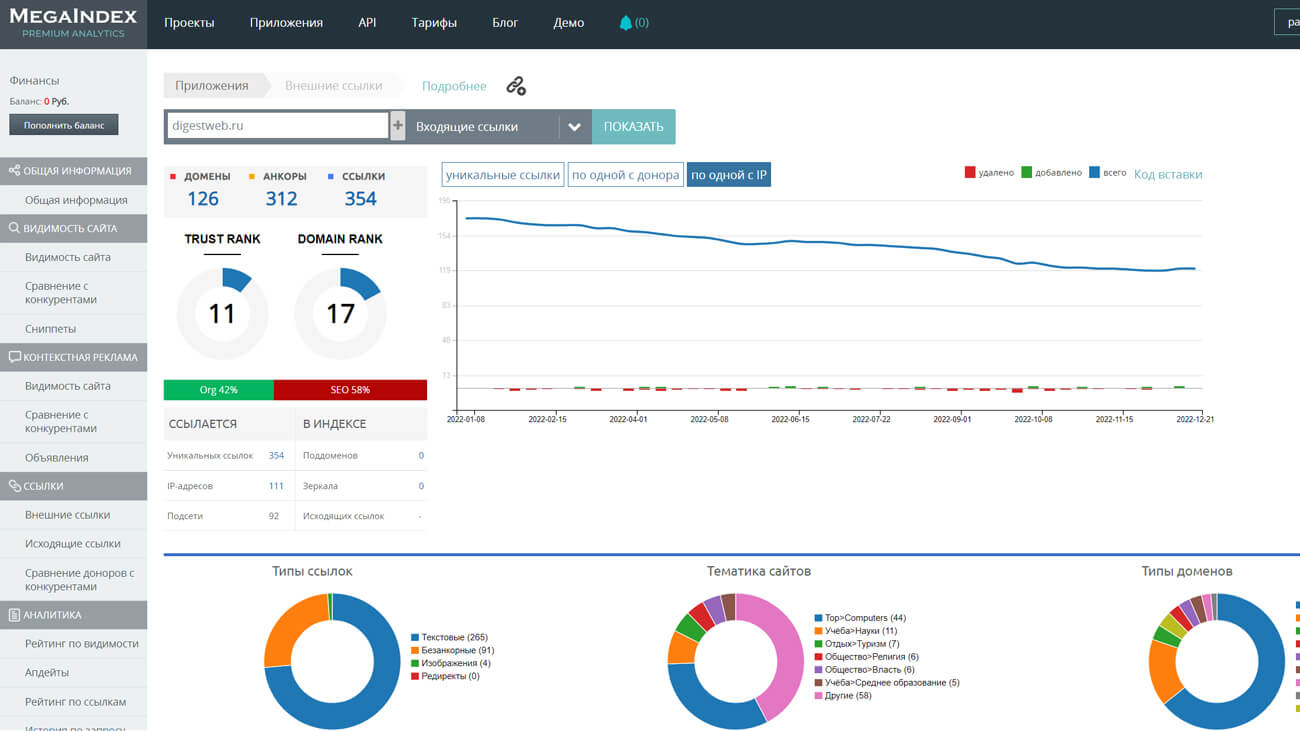Click the notification bell icon
The image size is (1300, 731).
(x=626, y=23)
